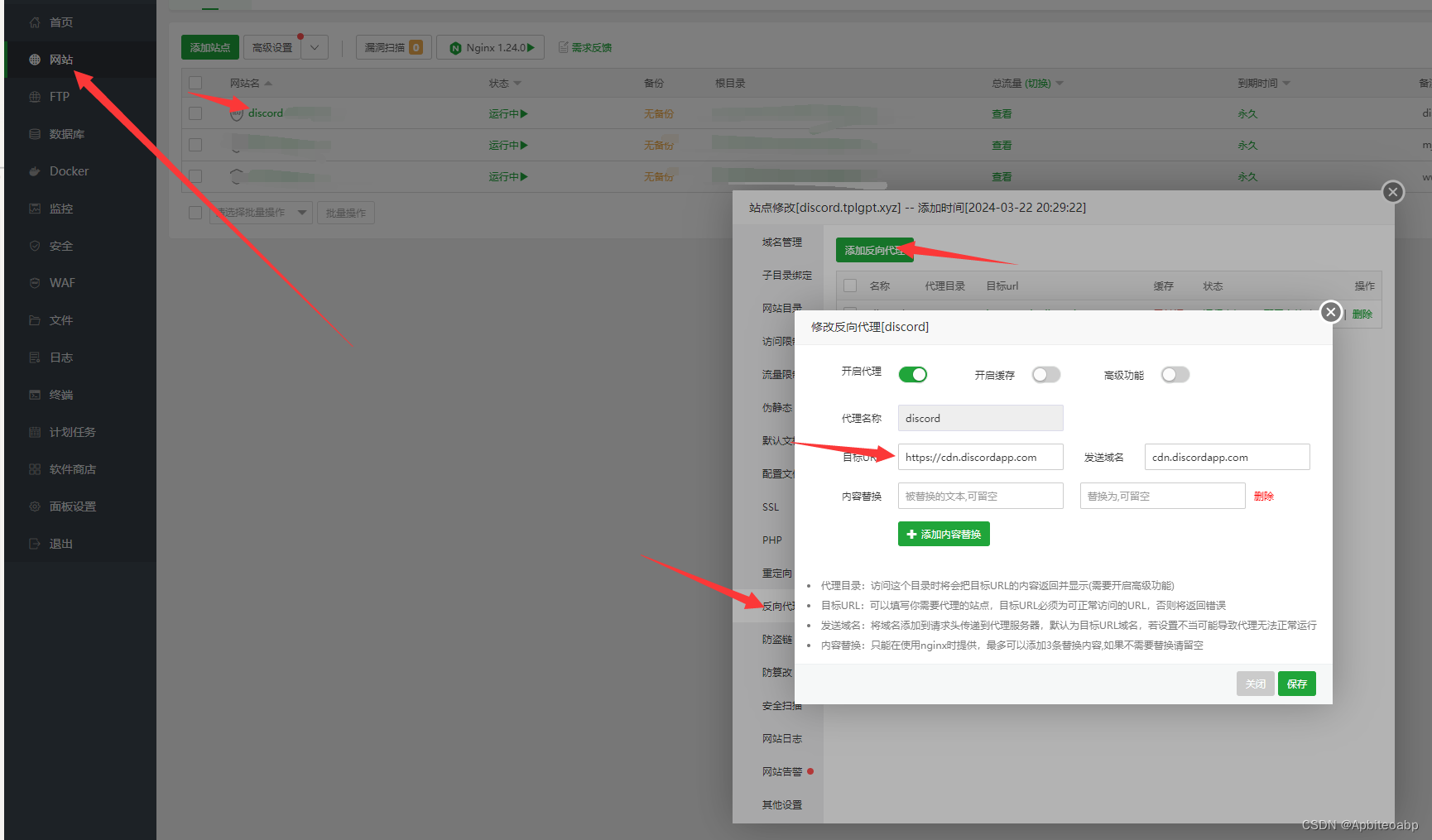
Task: Close the 修改反向代理 dialog with X
Action: [1331, 312]
